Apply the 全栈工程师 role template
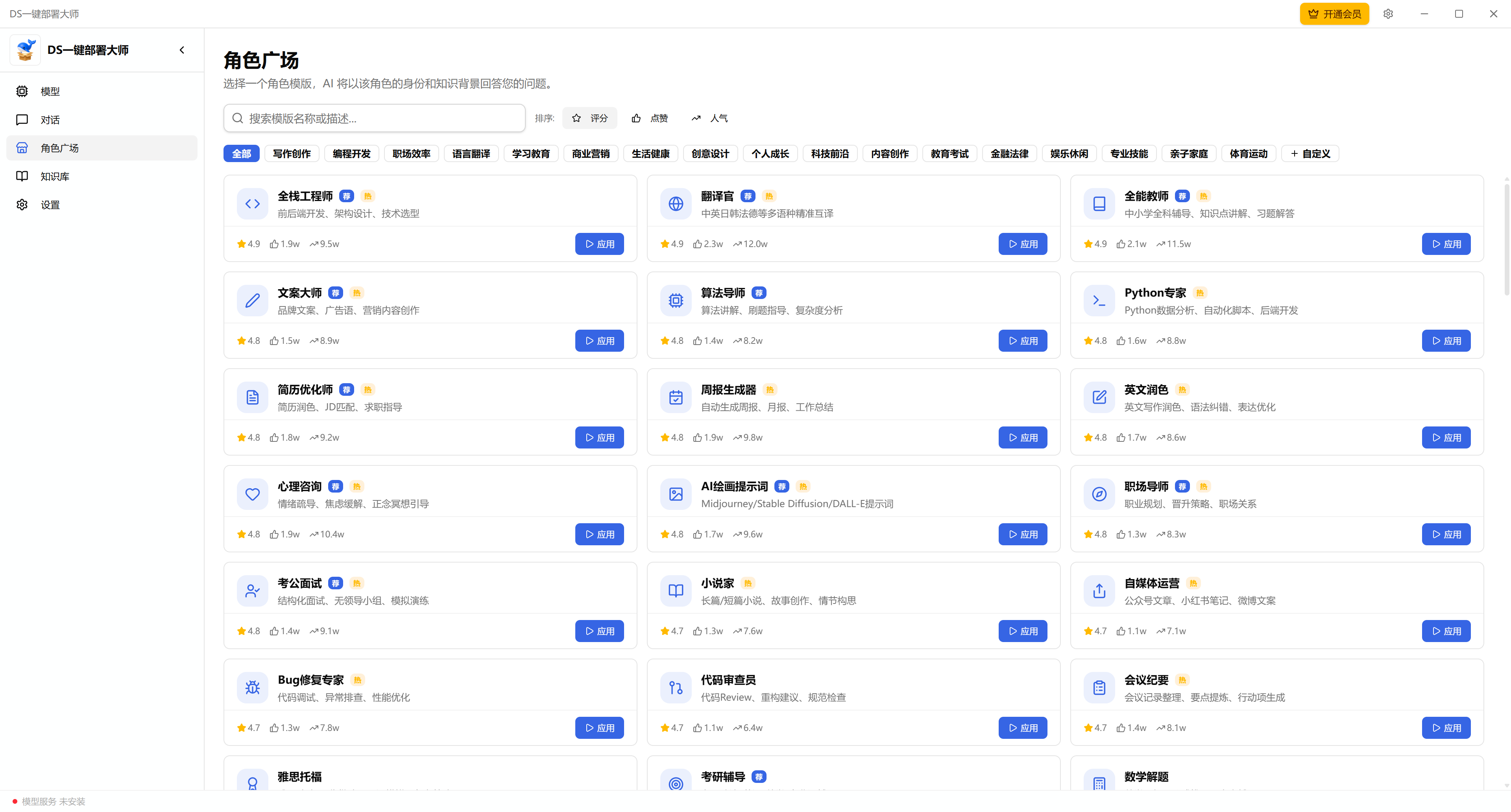Screen dimensions: 1511x812 [599, 244]
